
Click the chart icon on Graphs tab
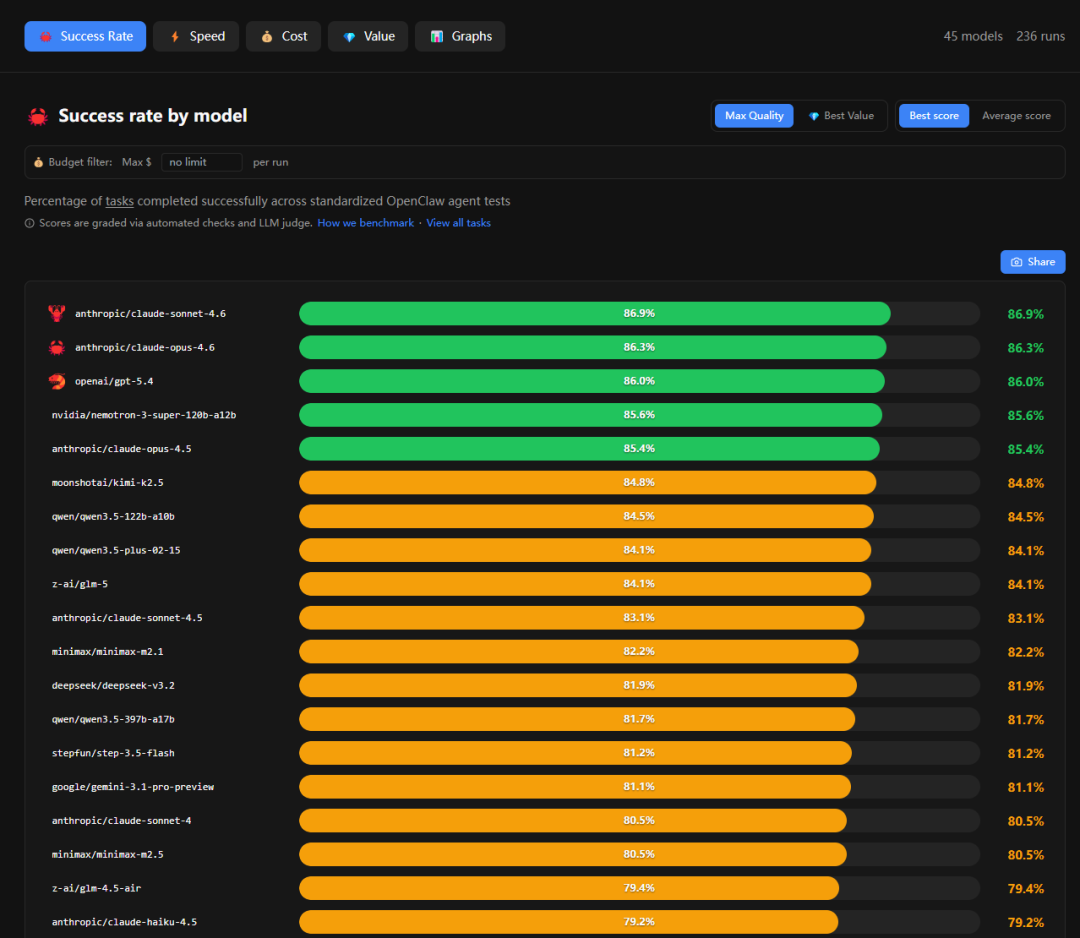coord(437,37)
